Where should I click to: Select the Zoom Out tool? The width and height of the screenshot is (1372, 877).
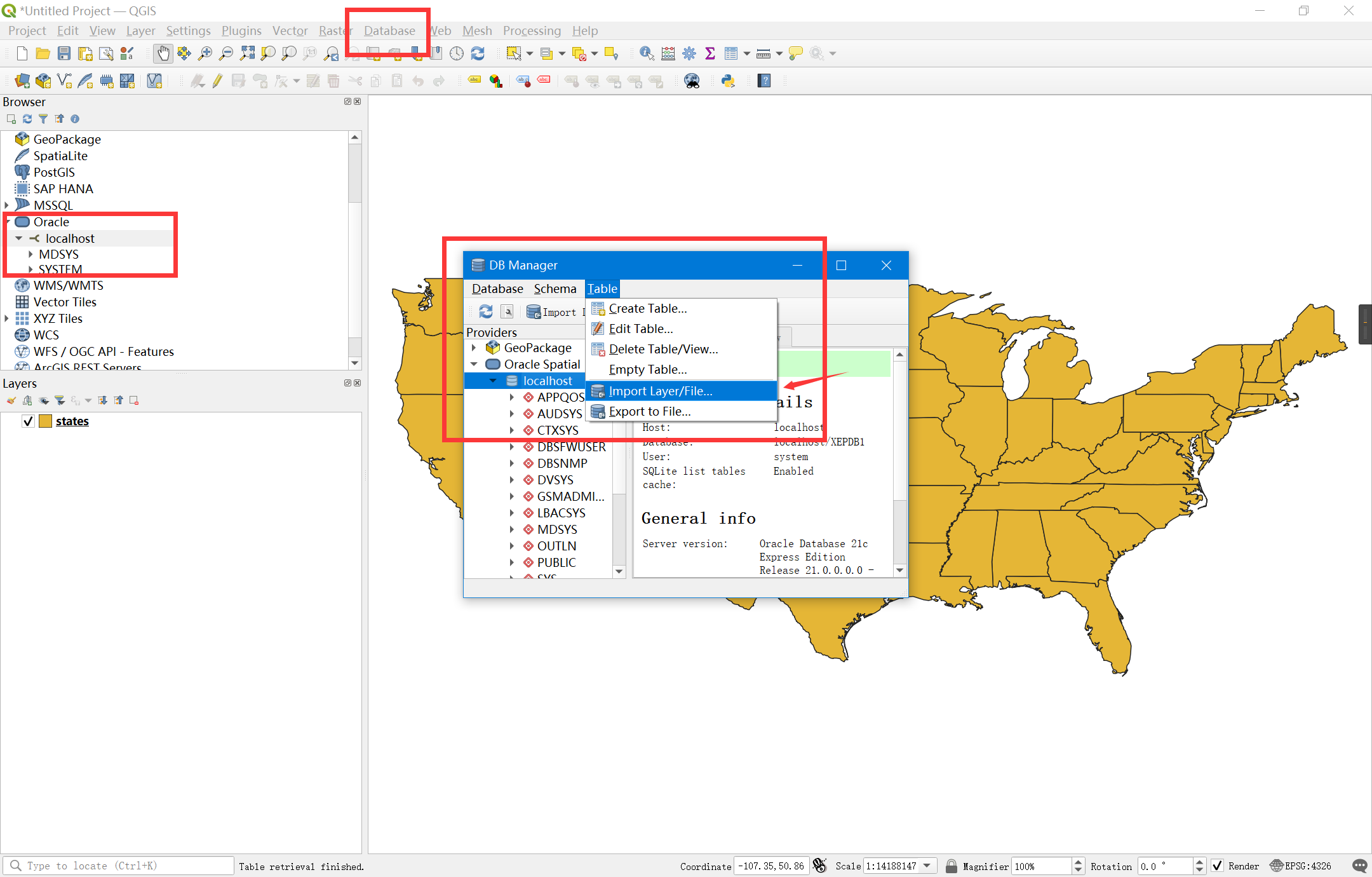tap(226, 53)
